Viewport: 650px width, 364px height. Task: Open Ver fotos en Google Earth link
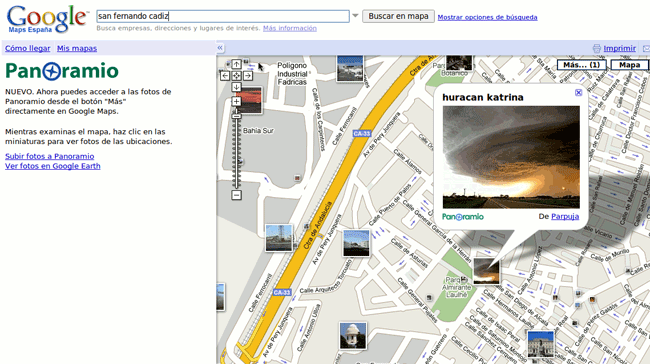[x=53, y=166]
